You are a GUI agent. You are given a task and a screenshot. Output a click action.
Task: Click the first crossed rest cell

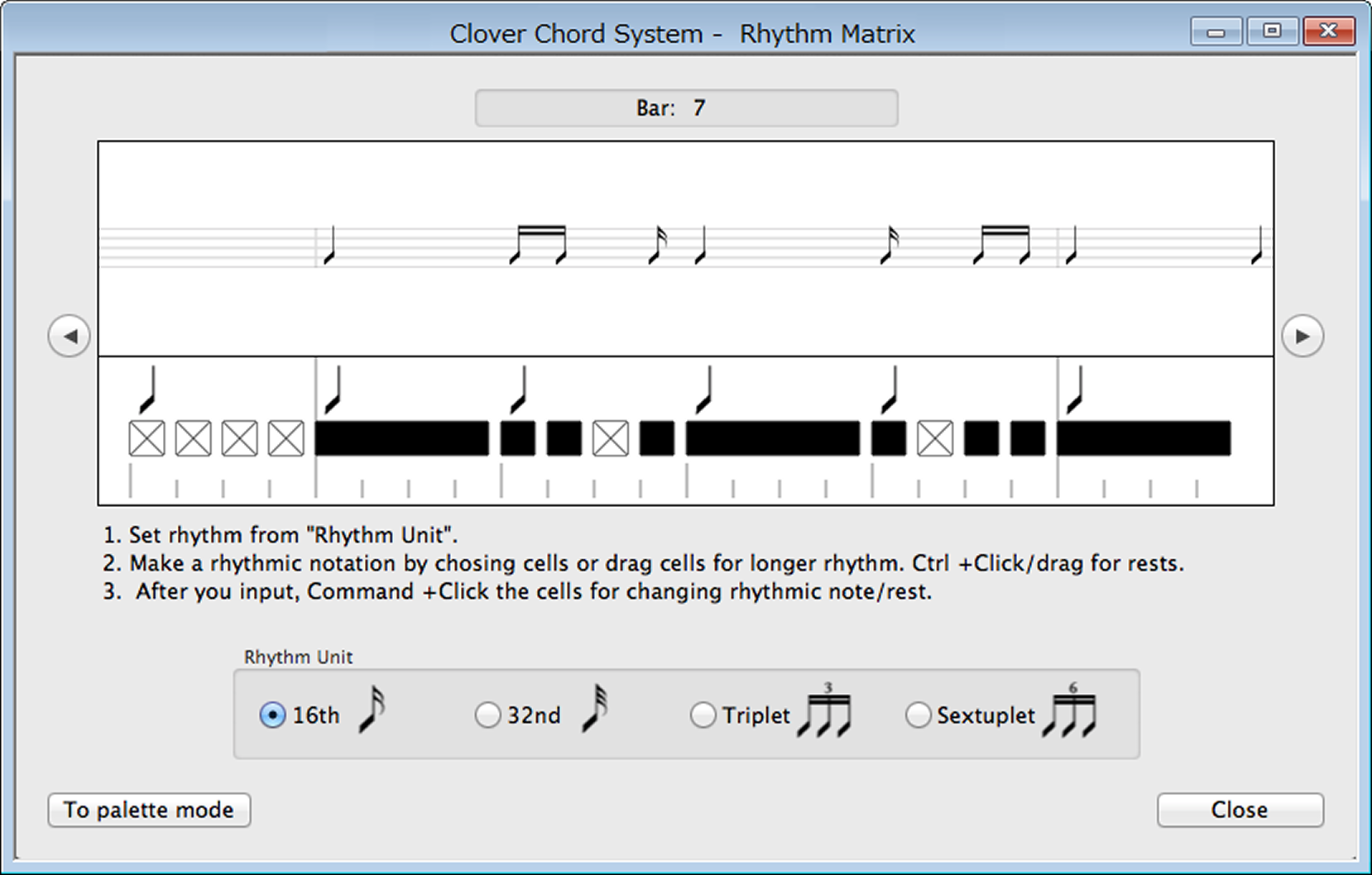tap(147, 438)
